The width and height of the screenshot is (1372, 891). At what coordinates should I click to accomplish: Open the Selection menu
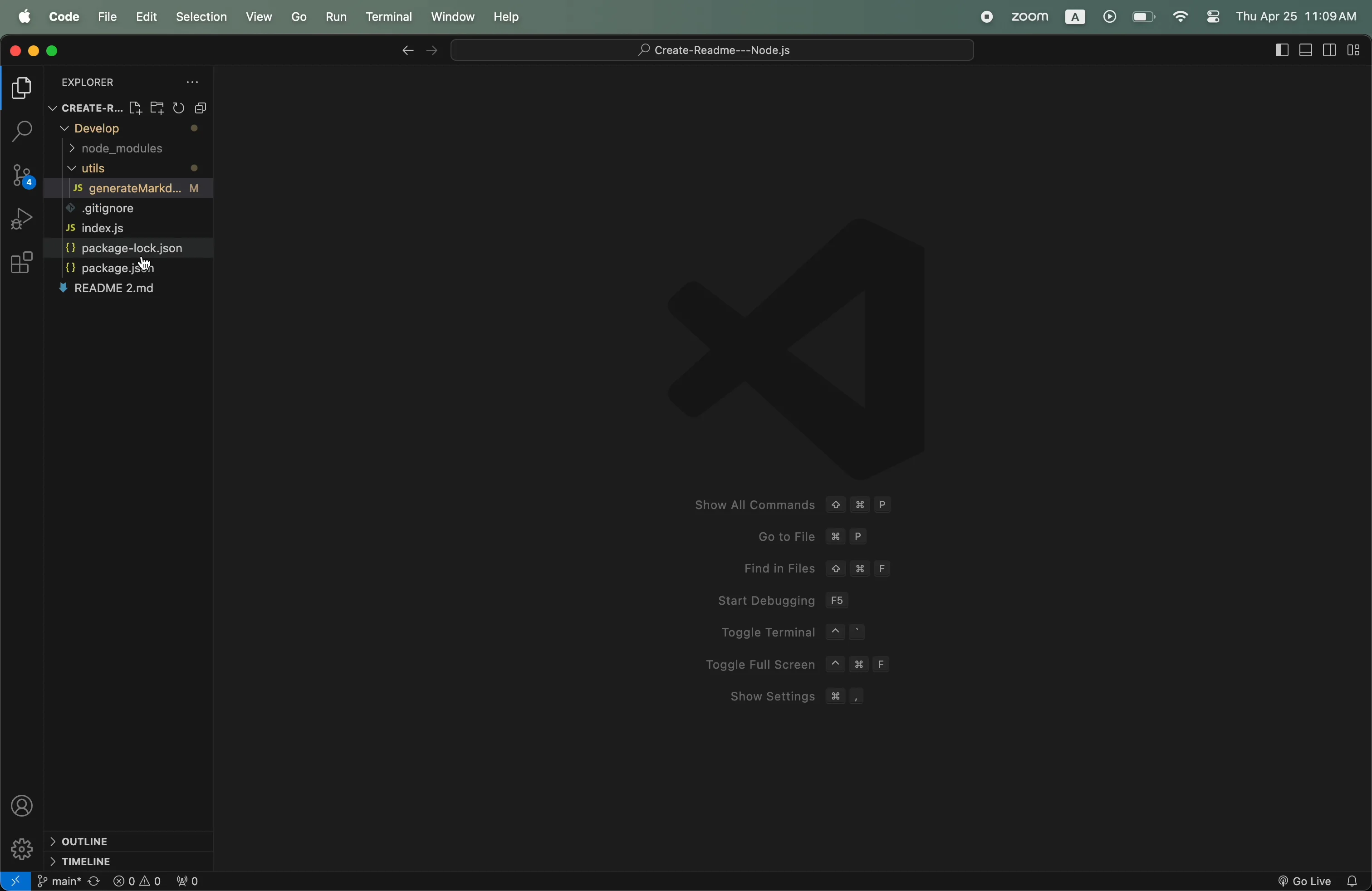click(x=201, y=17)
